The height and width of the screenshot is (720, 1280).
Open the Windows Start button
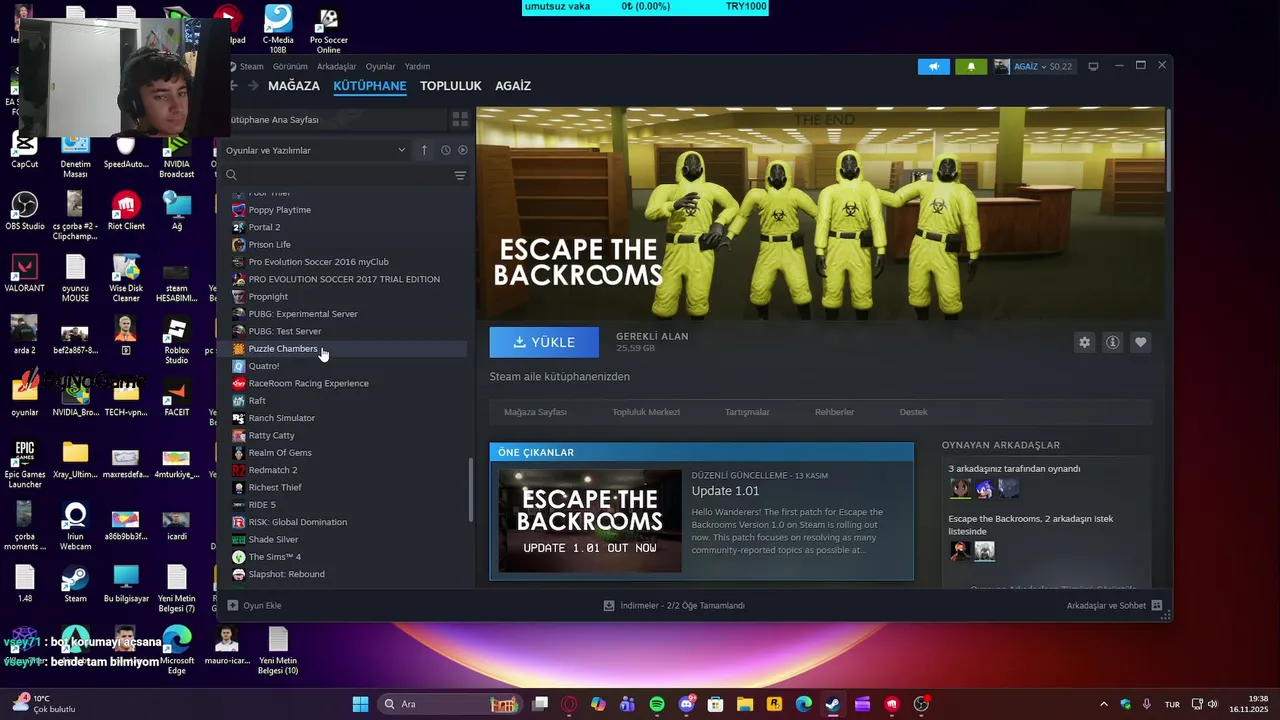pyautogui.click(x=360, y=704)
